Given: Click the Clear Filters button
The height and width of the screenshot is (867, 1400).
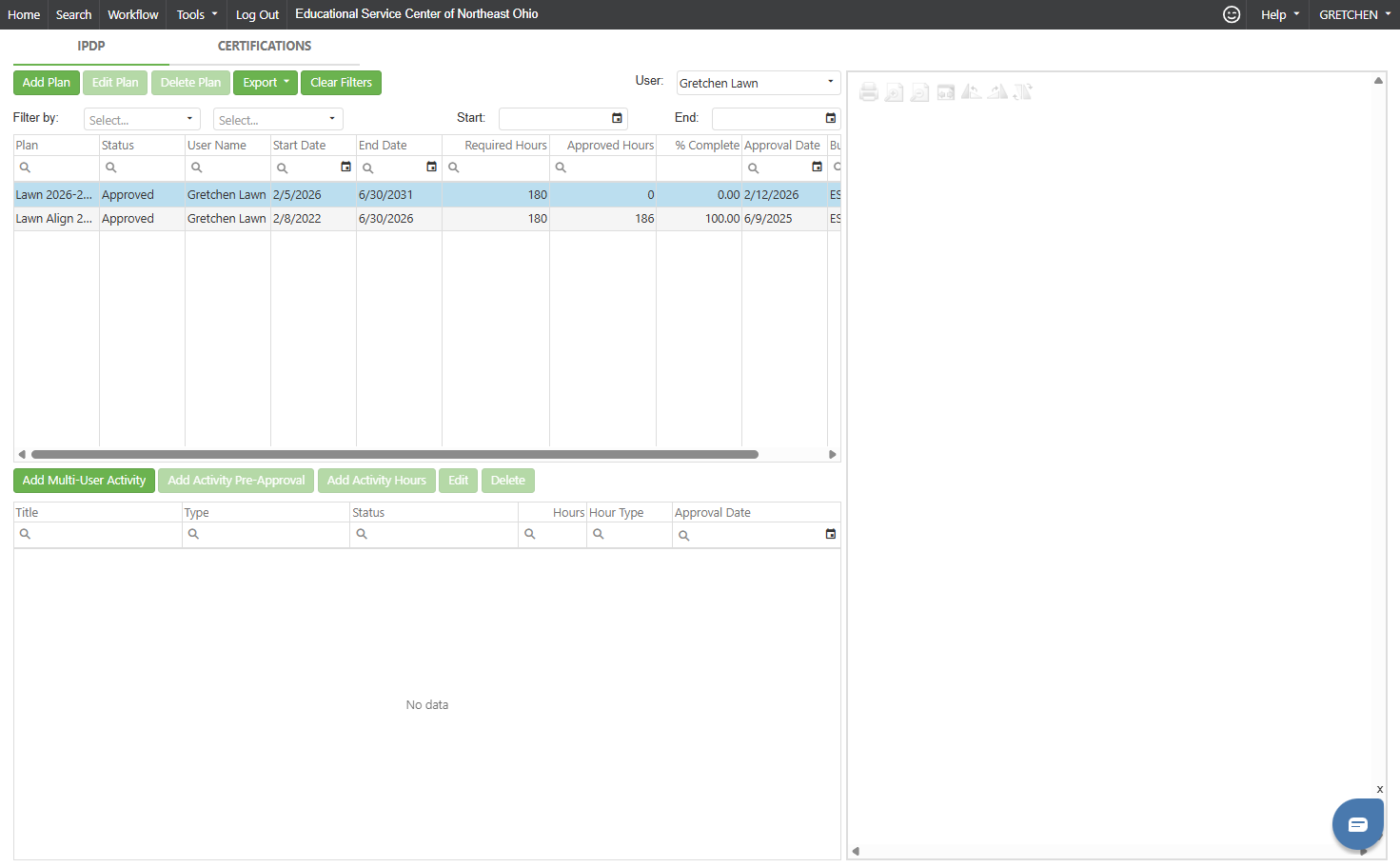Looking at the screenshot, I should (x=341, y=83).
